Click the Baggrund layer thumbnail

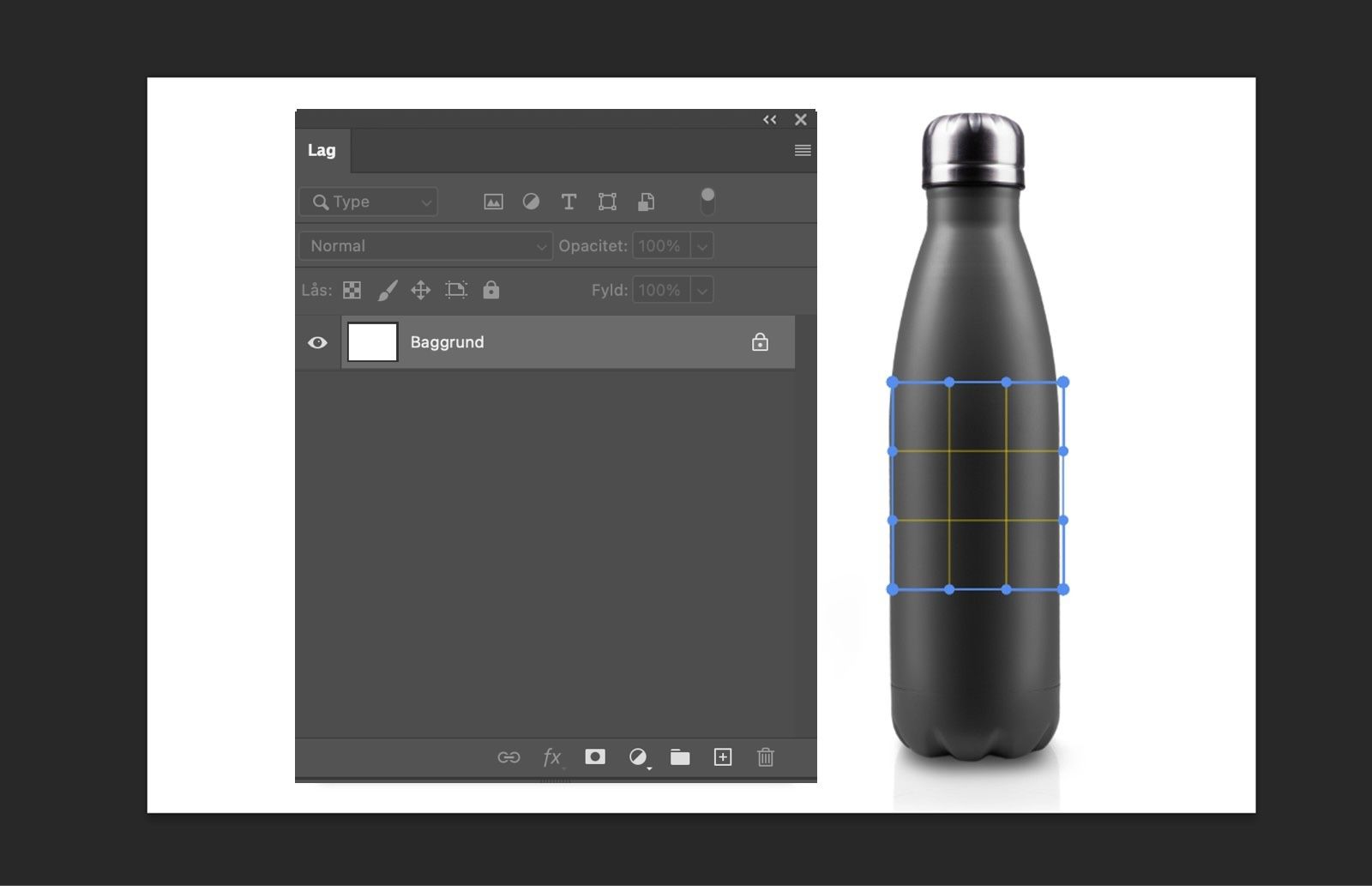371,341
